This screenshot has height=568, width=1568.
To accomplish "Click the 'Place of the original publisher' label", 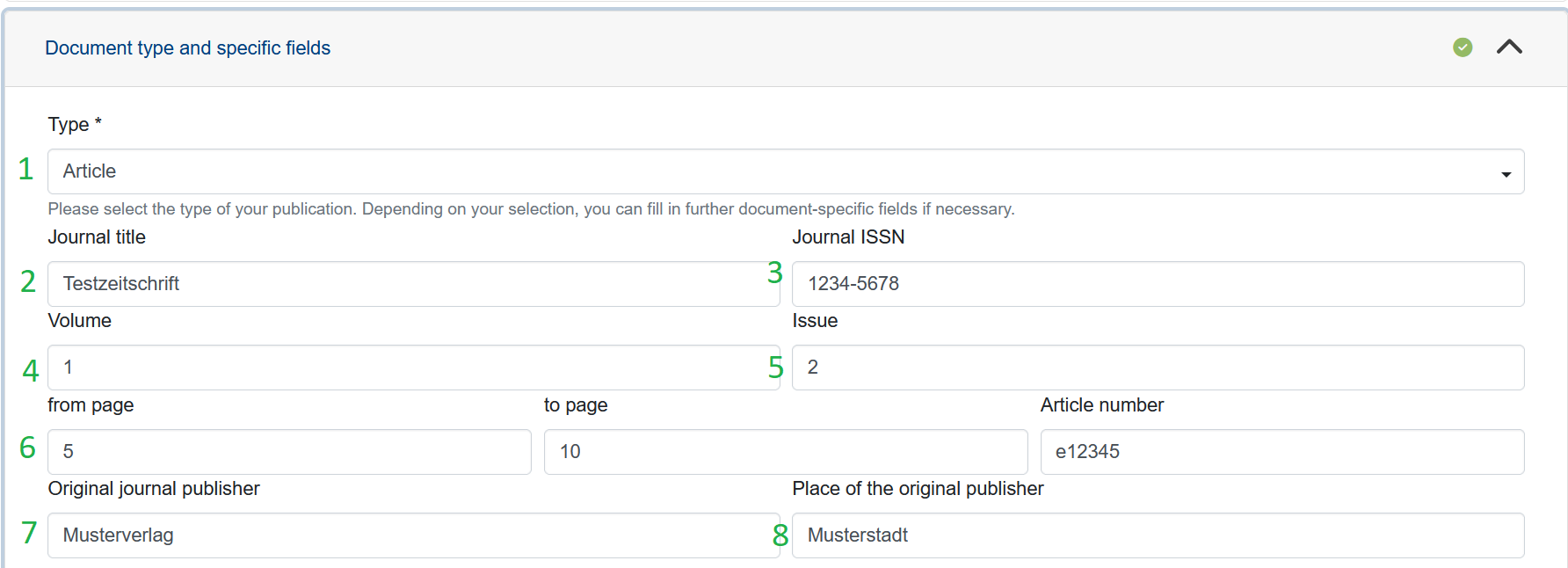I will (918, 489).
